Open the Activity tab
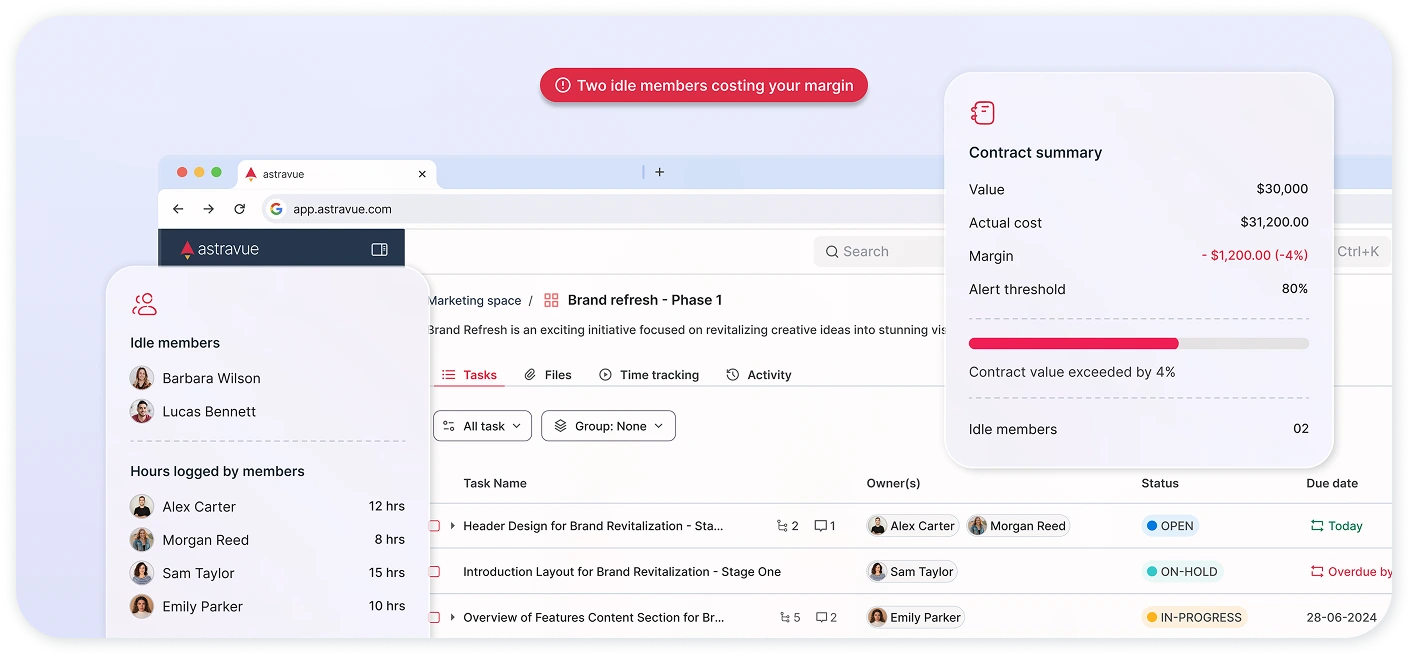The width and height of the screenshot is (1408, 654). pyautogui.click(x=758, y=375)
